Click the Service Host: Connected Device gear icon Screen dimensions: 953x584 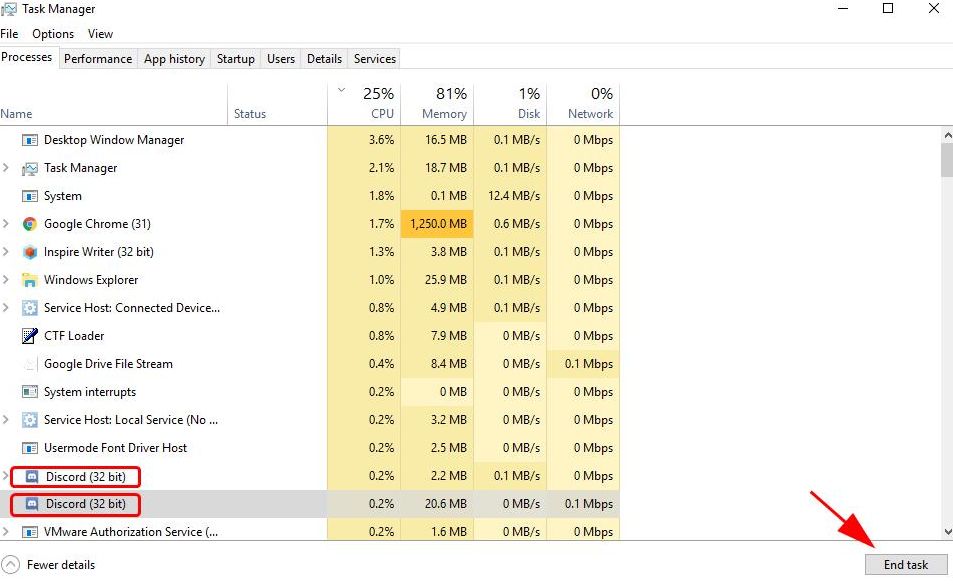coord(30,308)
